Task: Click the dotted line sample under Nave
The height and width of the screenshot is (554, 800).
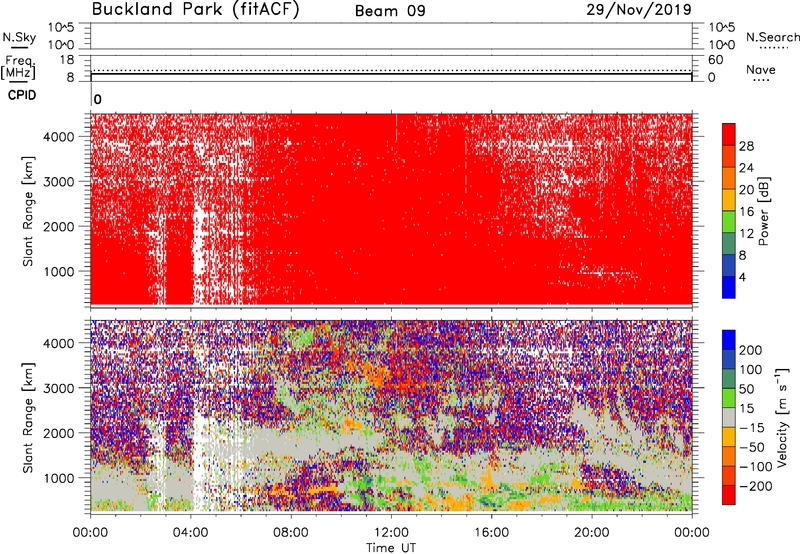Action: [x=761, y=81]
